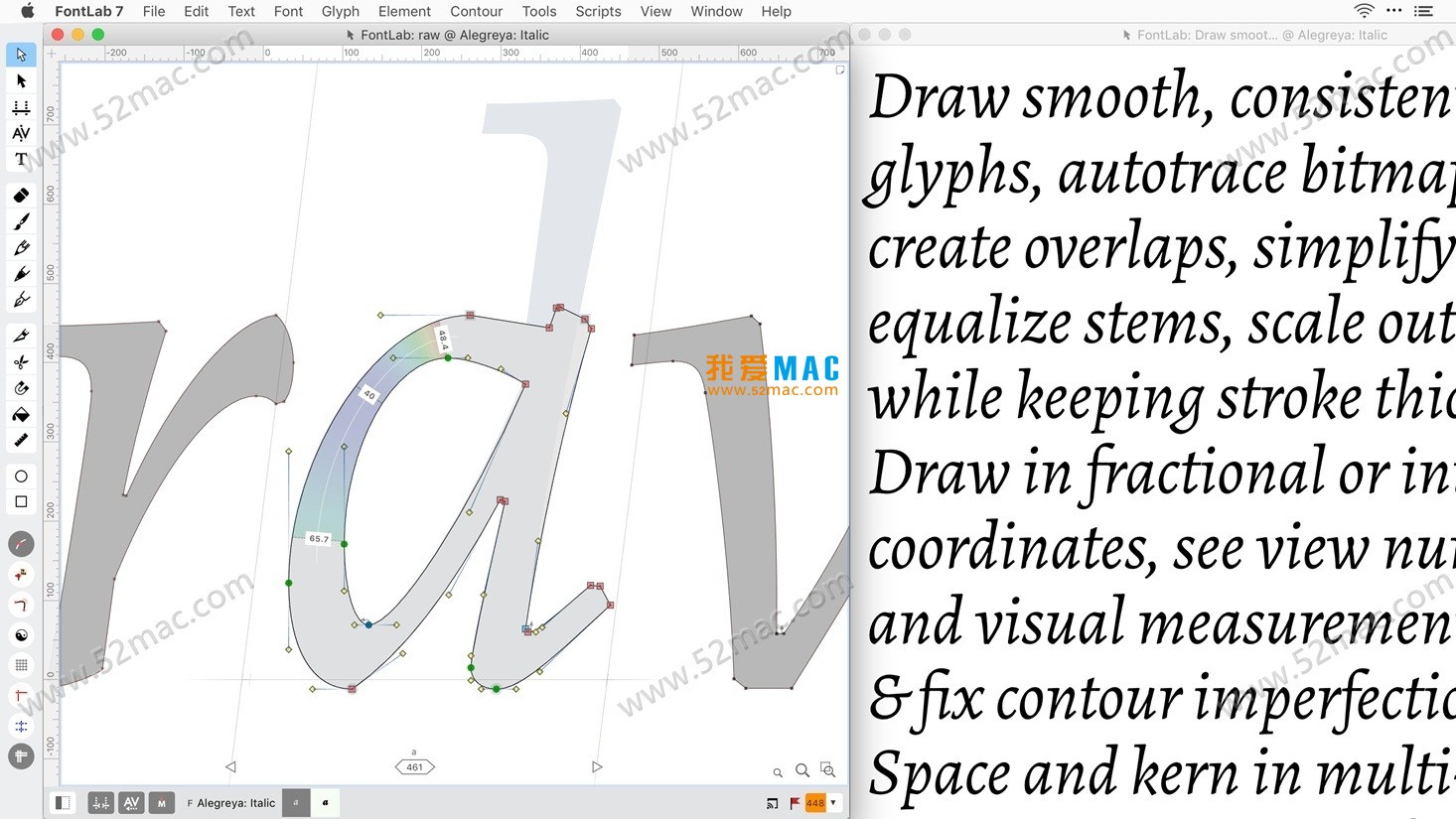Image resolution: width=1456 pixels, height=819 pixels.
Task: Select the Pen tool
Action: click(21, 299)
